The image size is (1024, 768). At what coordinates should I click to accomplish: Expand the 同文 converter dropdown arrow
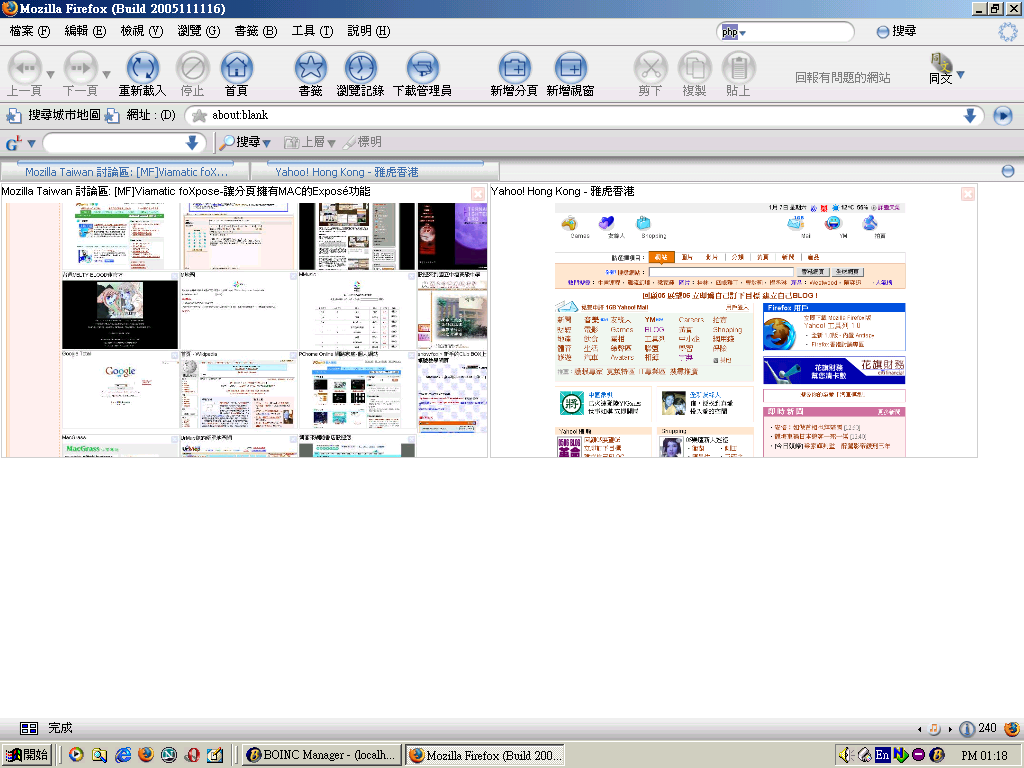[961, 75]
